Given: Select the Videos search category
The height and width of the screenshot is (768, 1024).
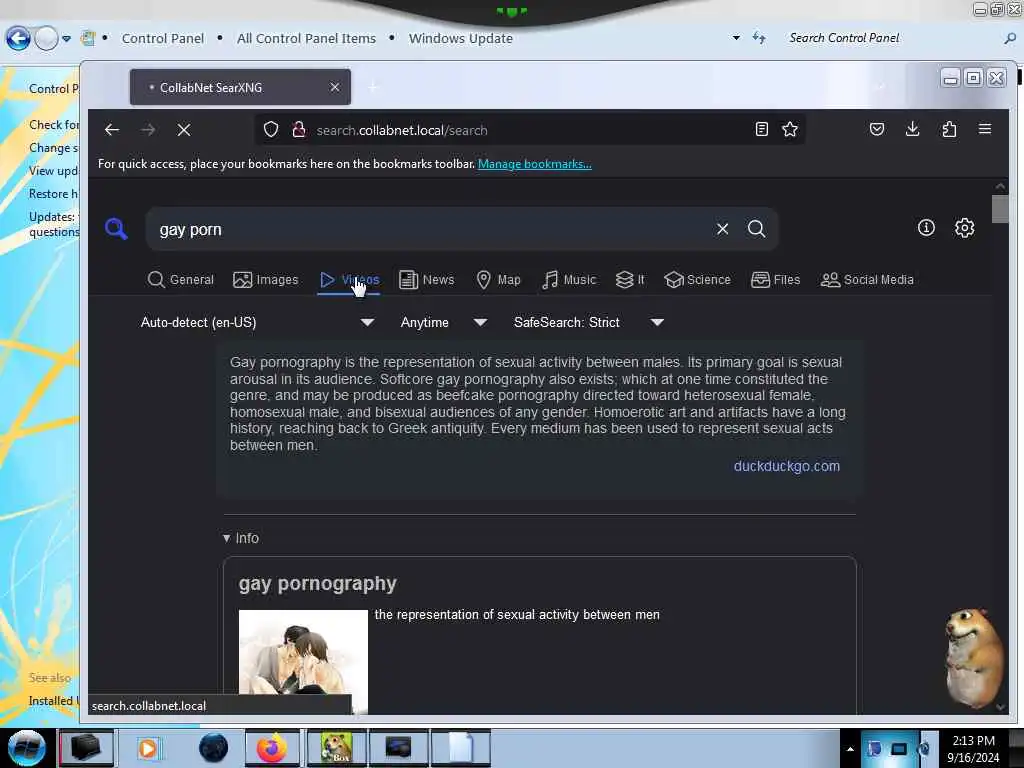Looking at the screenshot, I should (349, 280).
